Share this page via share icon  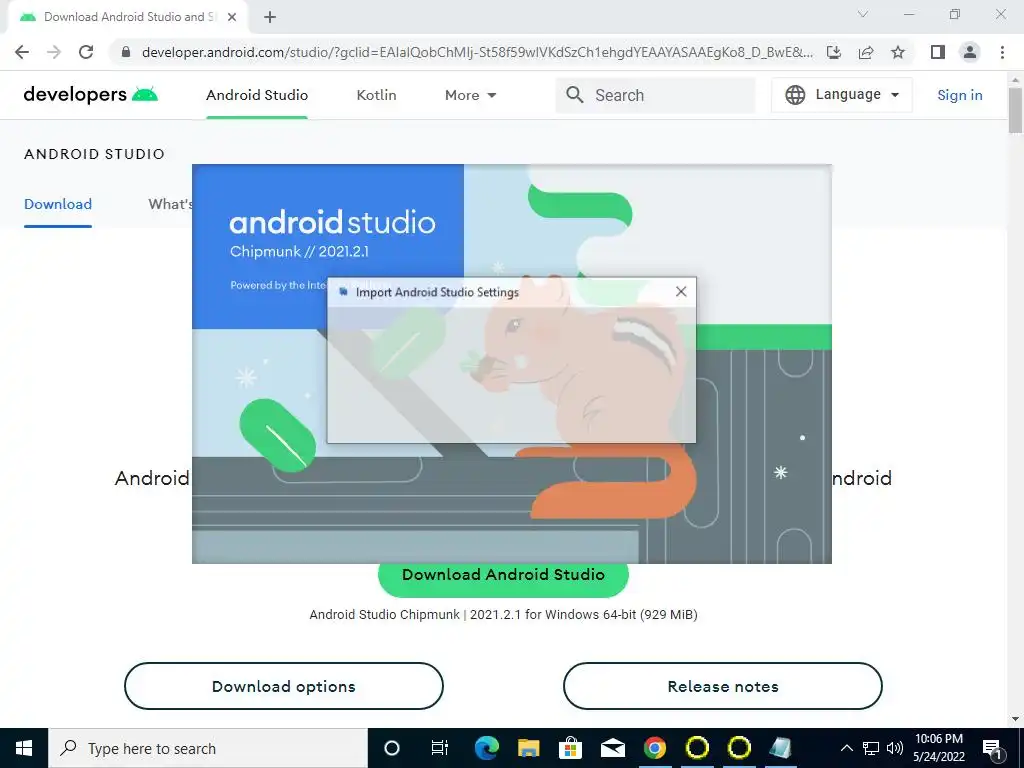pos(866,52)
